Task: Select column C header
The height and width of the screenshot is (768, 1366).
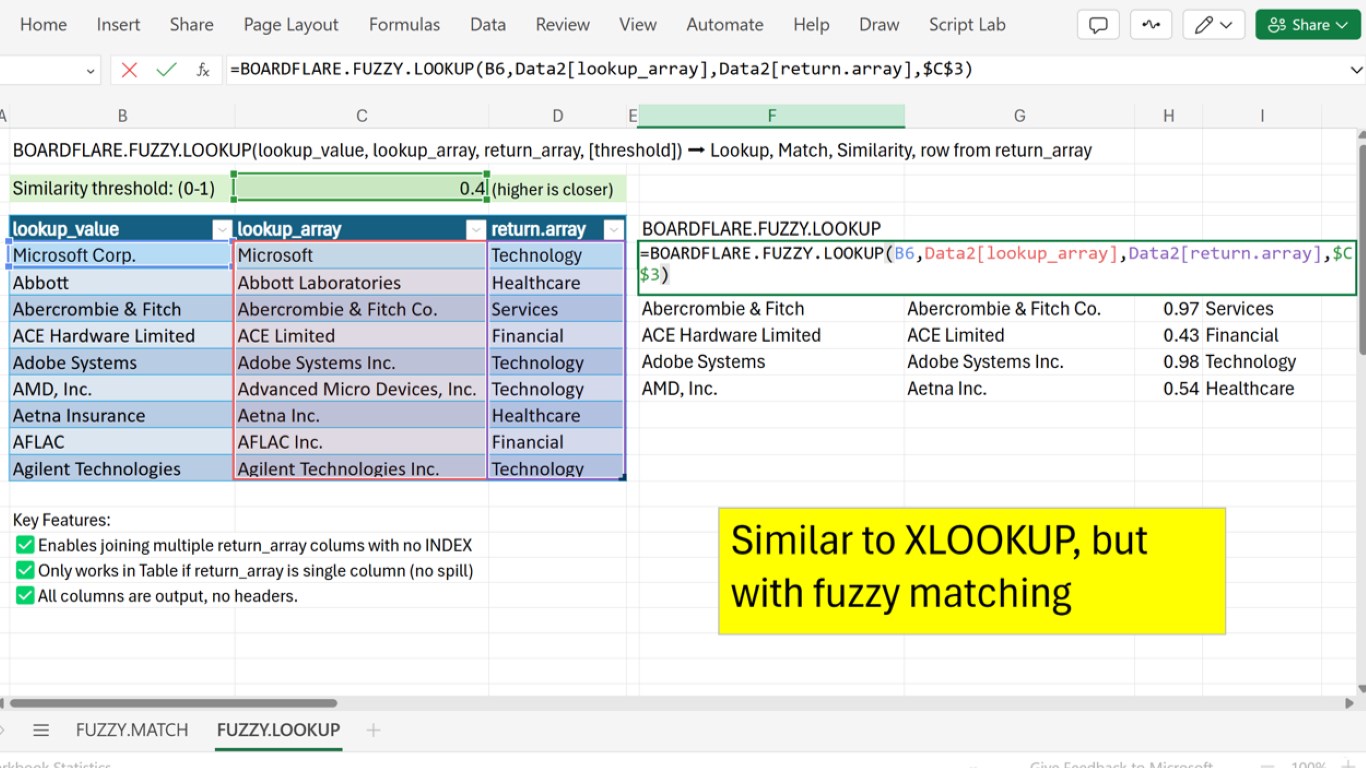Action: tap(361, 116)
